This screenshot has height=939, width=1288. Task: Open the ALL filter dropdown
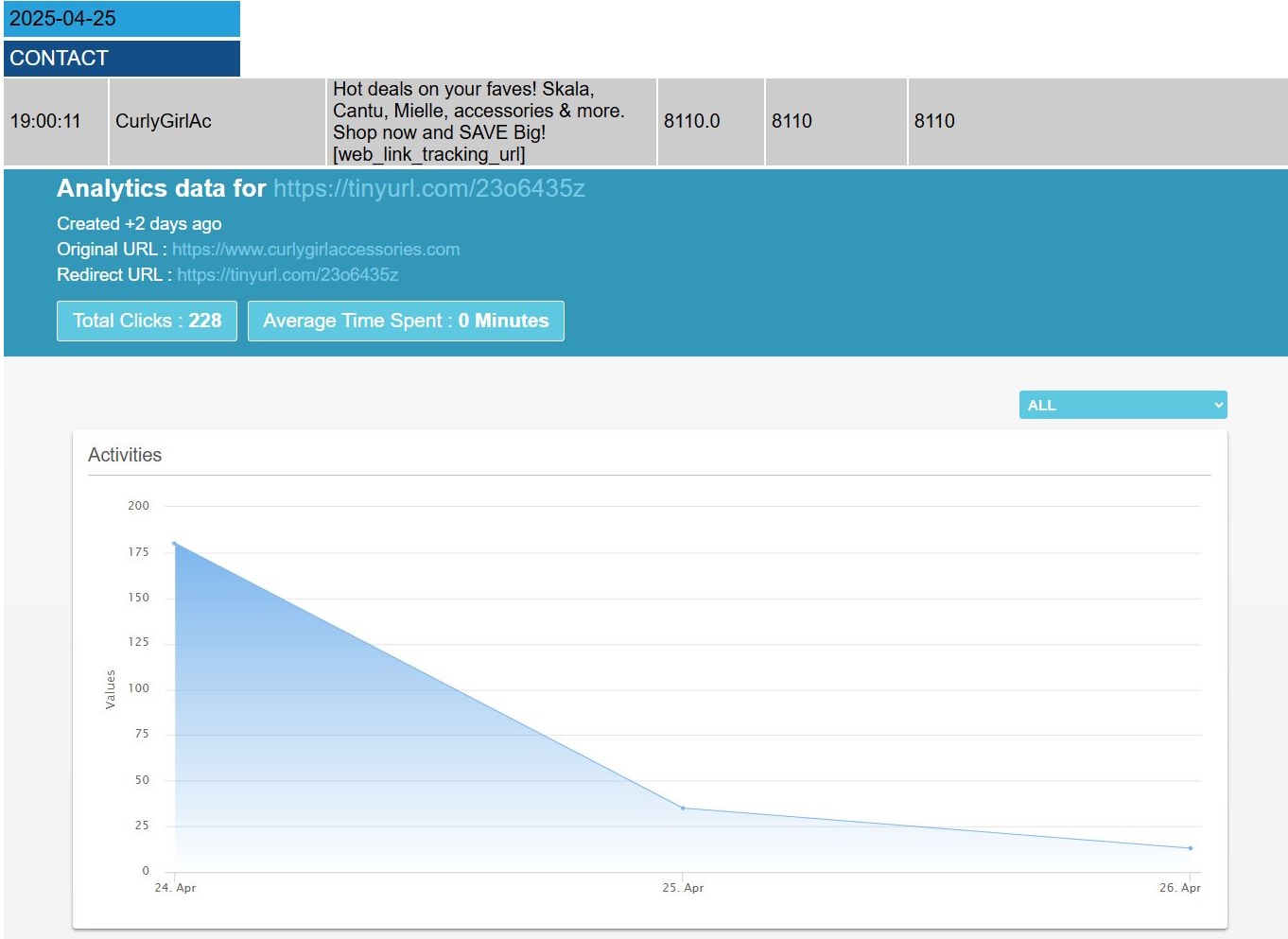point(1123,405)
